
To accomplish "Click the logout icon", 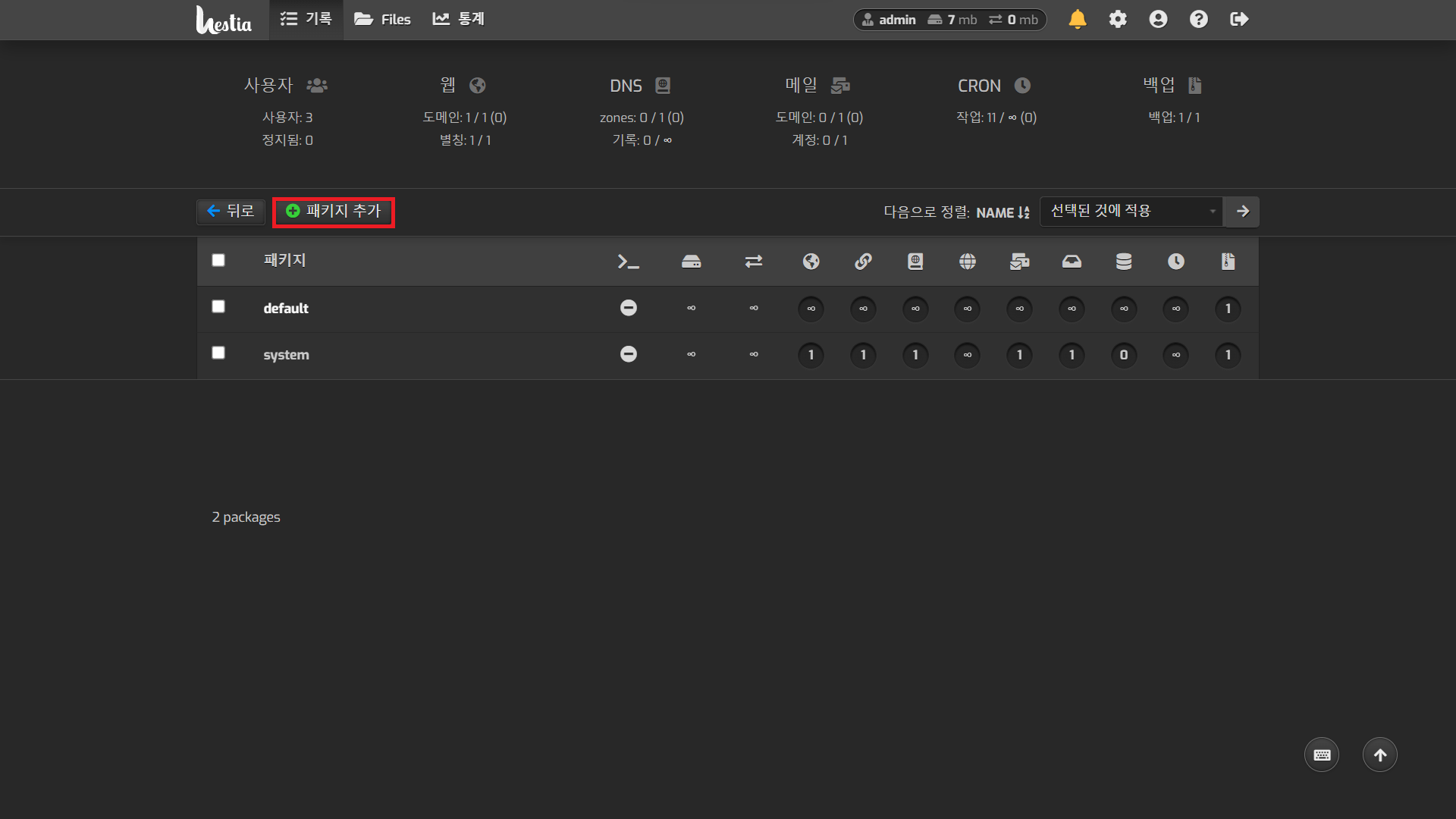I will coord(1239,19).
